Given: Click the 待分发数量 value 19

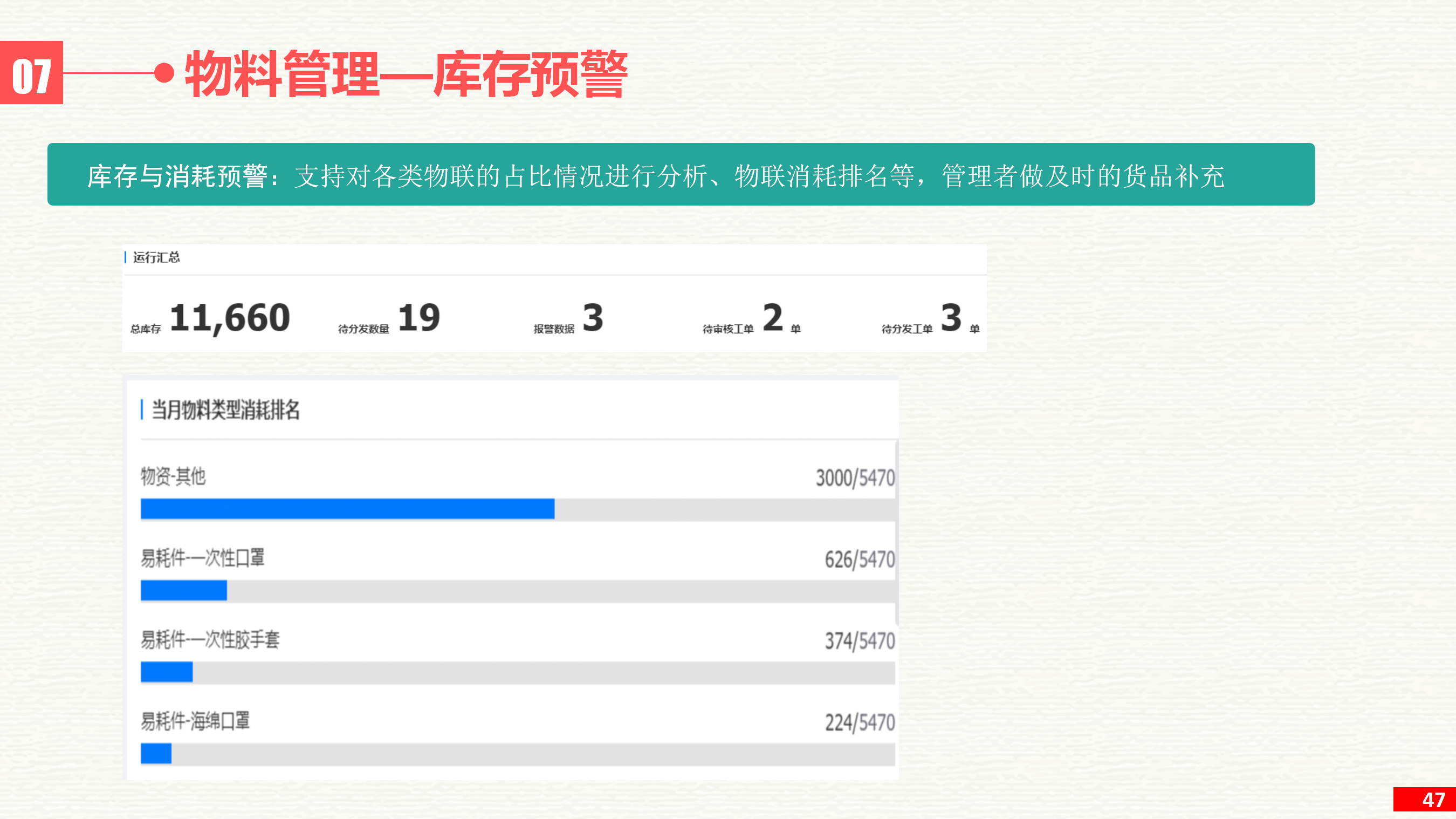Looking at the screenshot, I should tap(419, 318).
